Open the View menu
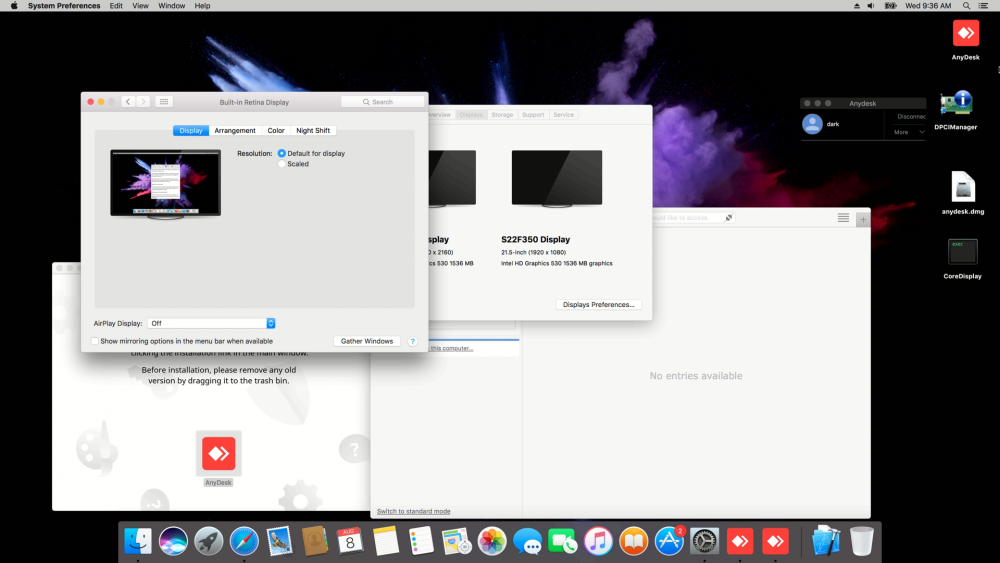The width and height of the screenshot is (1000, 563). pyautogui.click(x=140, y=6)
